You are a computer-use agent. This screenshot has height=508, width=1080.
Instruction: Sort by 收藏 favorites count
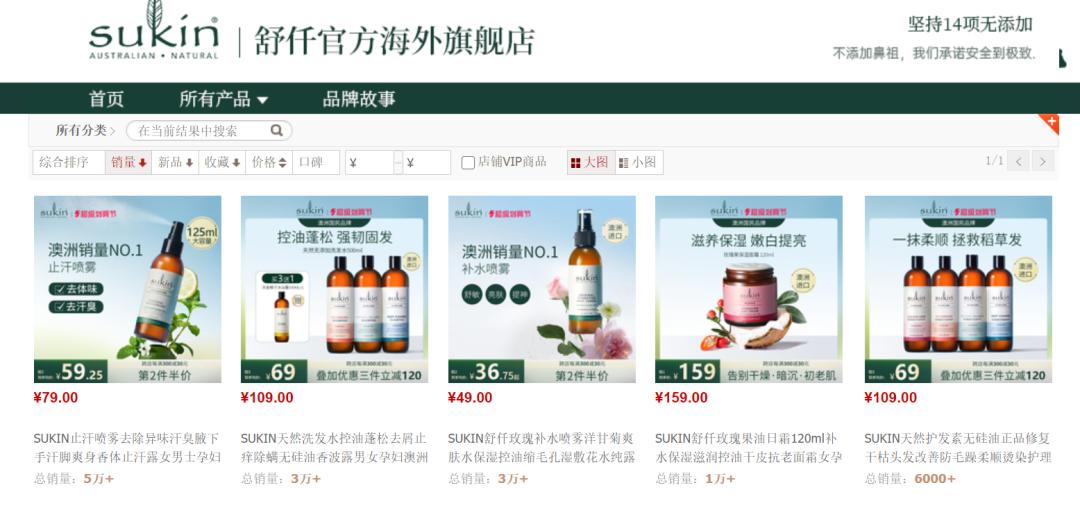click(x=222, y=162)
